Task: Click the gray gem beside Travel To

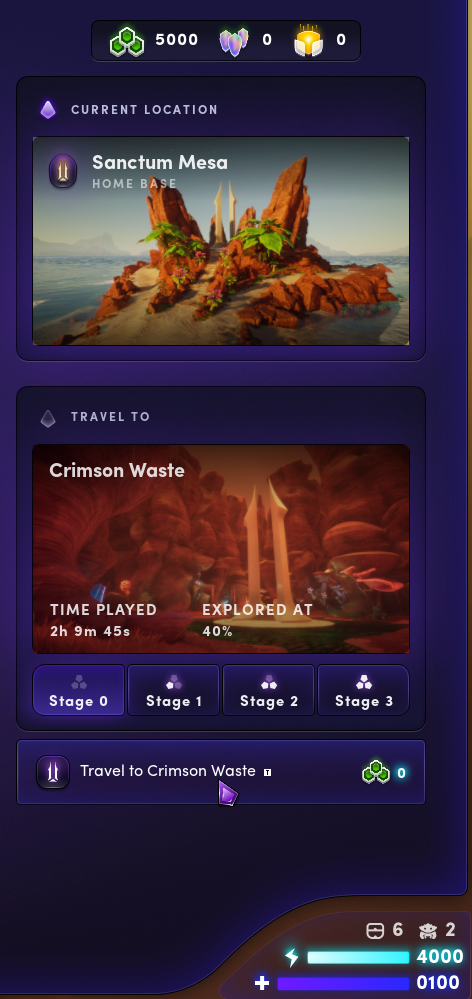Action: 48,418
